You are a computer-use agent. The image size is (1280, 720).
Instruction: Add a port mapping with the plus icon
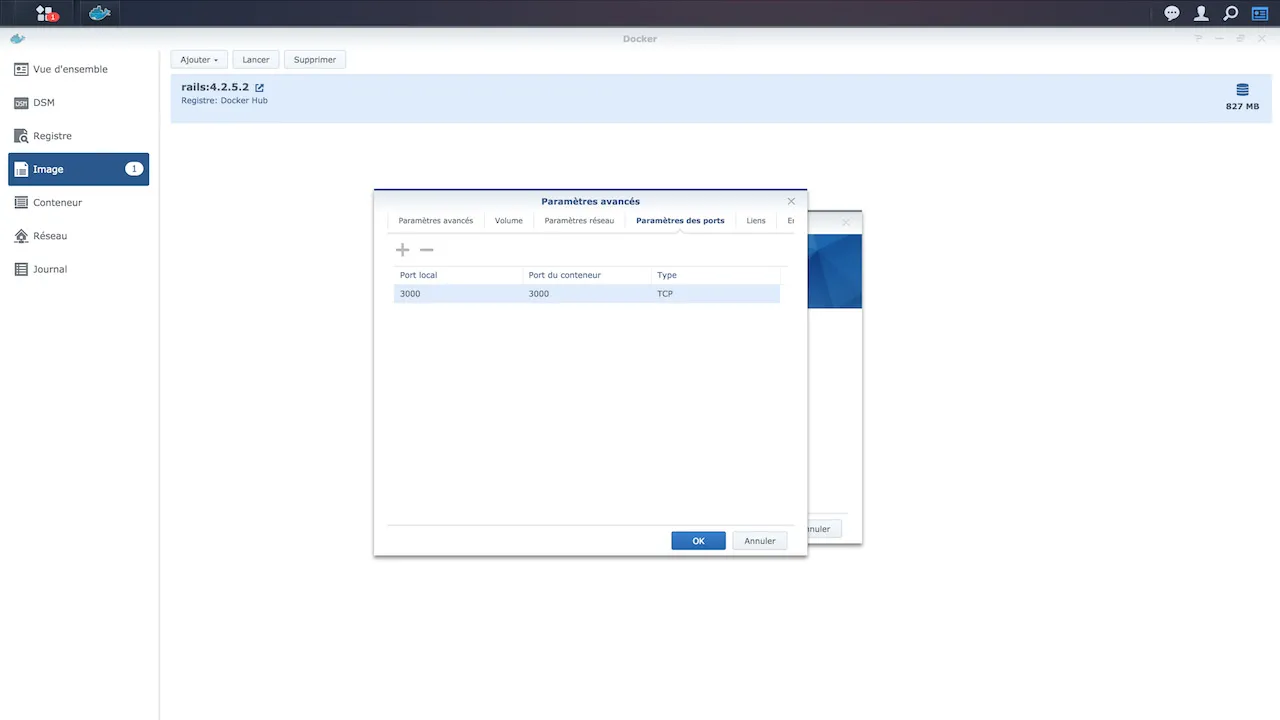402,250
